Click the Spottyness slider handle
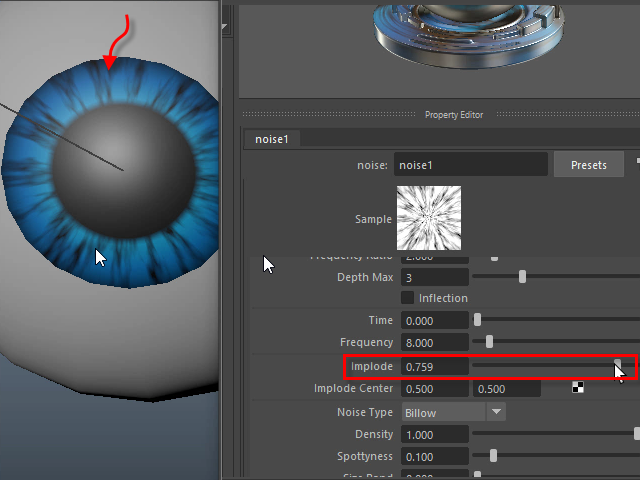 pyautogui.click(x=493, y=456)
